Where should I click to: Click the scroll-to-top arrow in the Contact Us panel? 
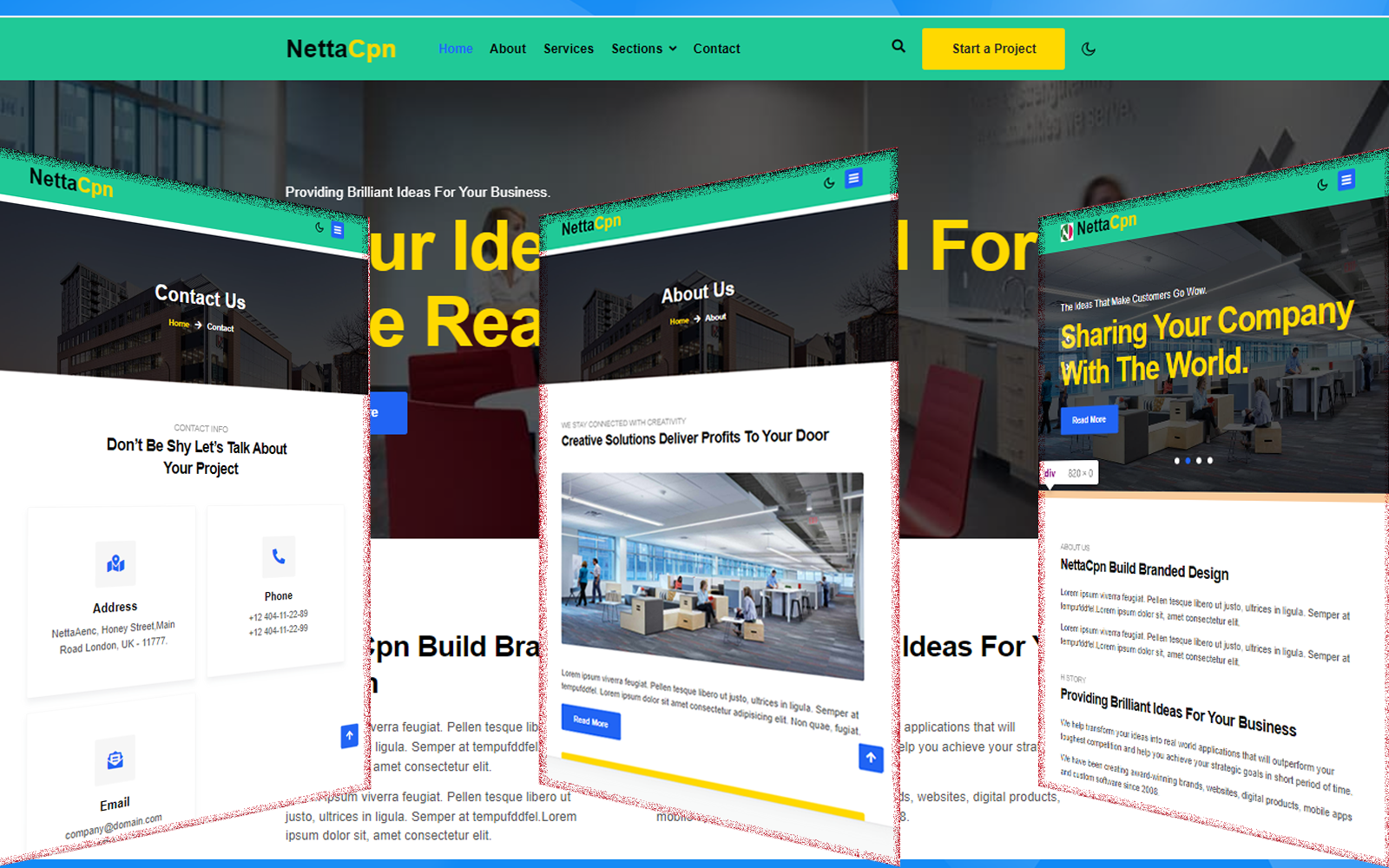pos(349,736)
